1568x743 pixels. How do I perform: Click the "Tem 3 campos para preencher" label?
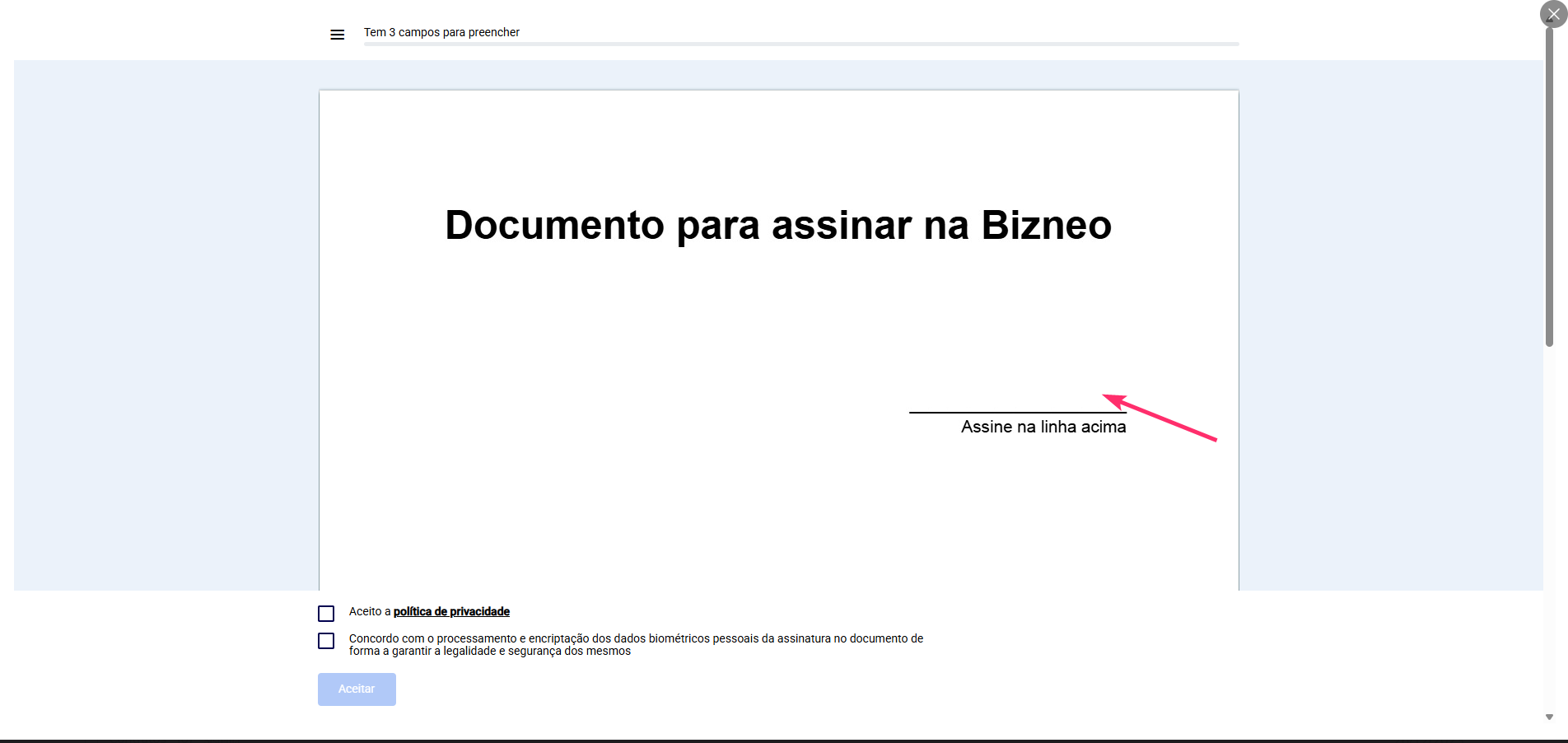tap(441, 32)
